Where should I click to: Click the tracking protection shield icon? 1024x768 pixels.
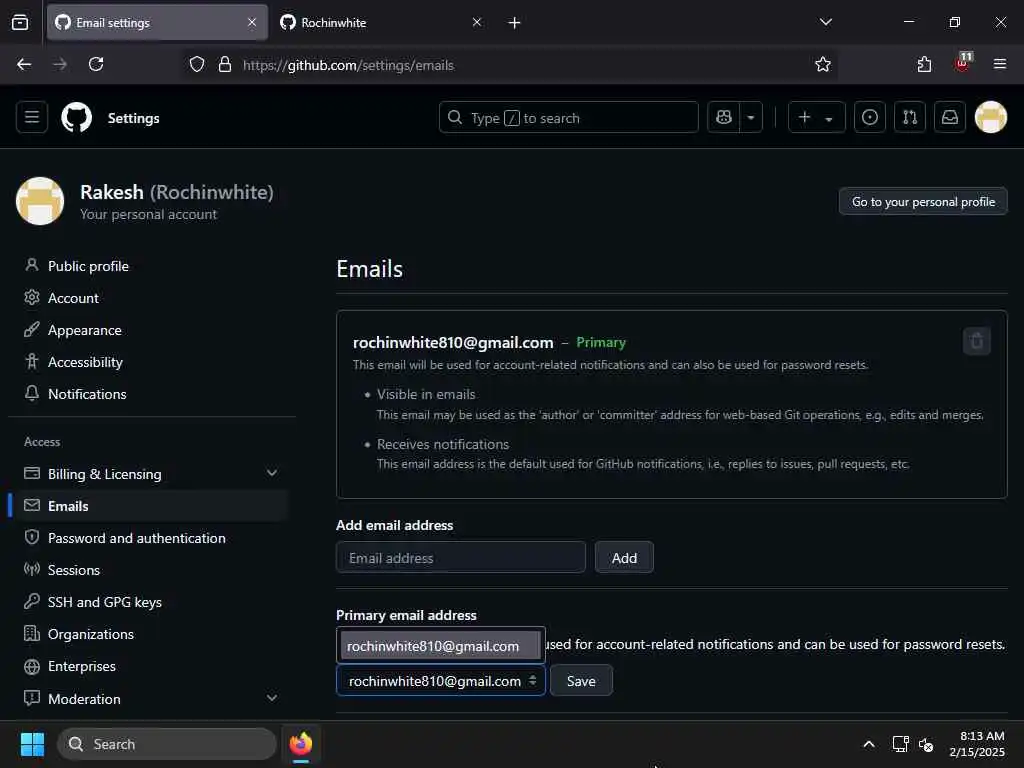click(197, 64)
